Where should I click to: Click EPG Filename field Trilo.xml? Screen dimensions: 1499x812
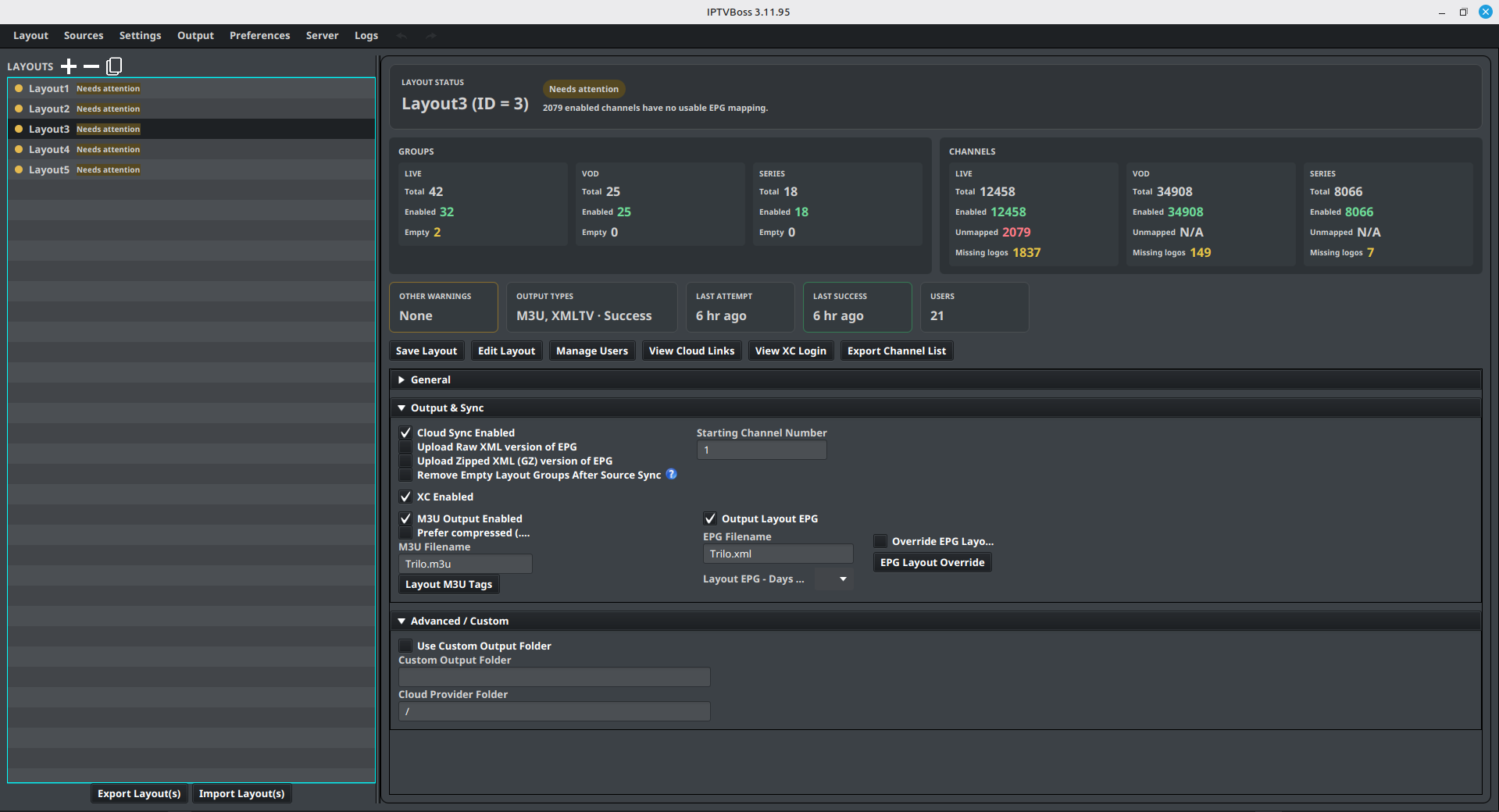[x=778, y=554]
